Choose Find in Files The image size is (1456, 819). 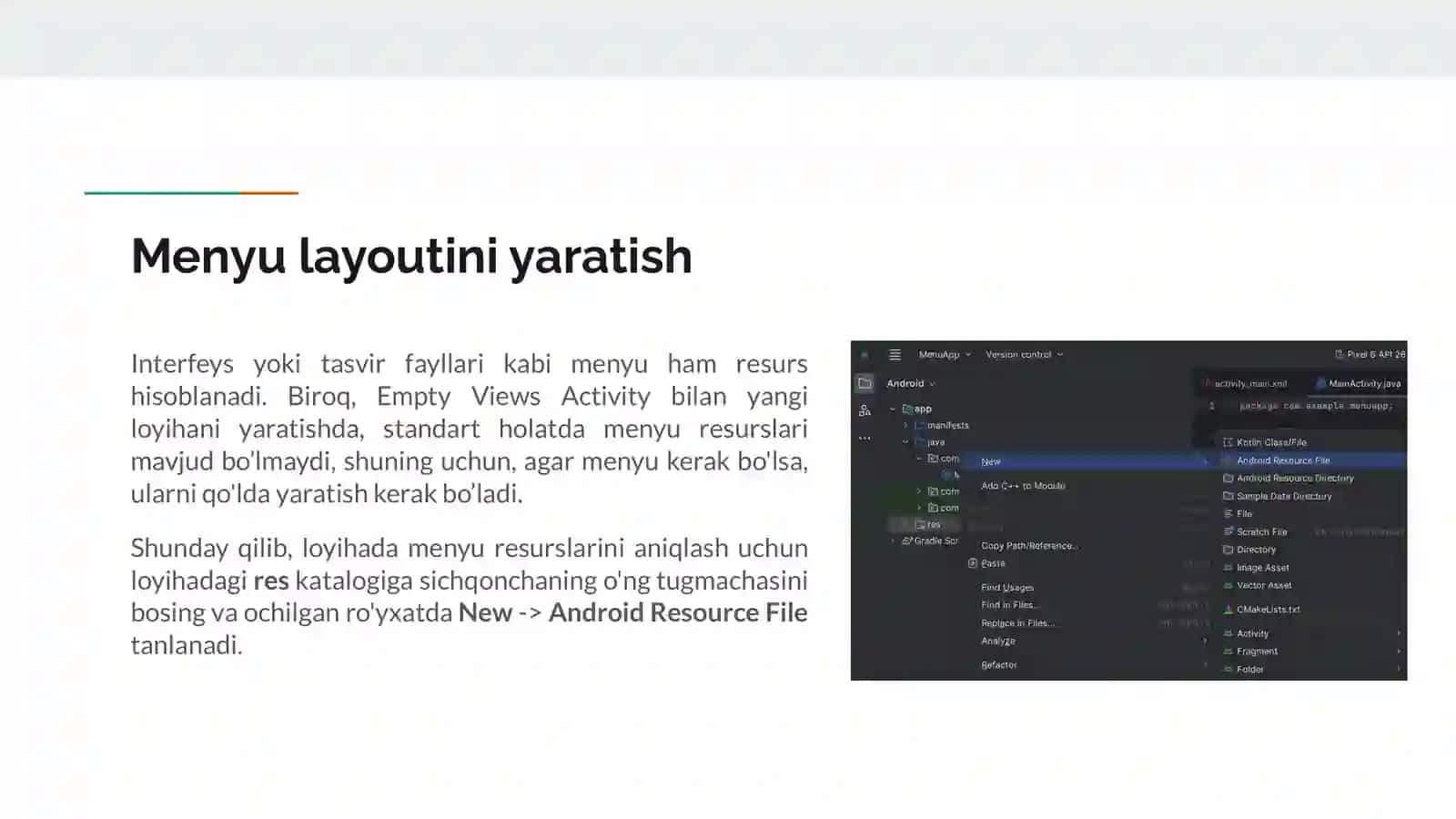[x=1009, y=605]
